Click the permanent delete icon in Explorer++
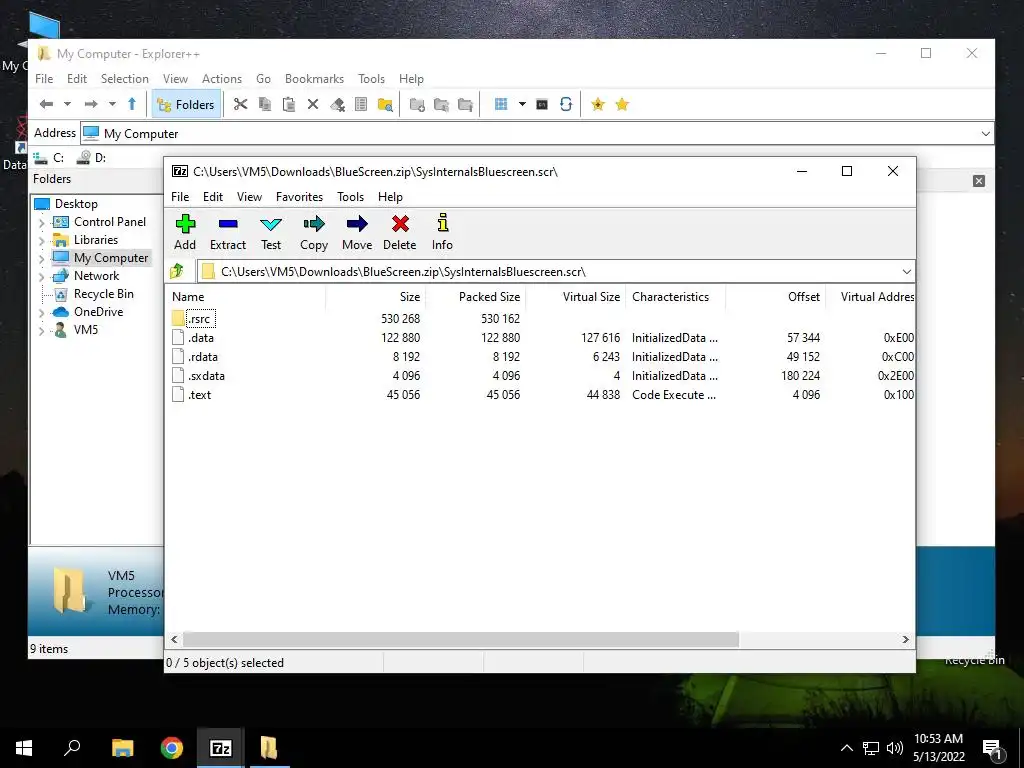 (x=337, y=104)
